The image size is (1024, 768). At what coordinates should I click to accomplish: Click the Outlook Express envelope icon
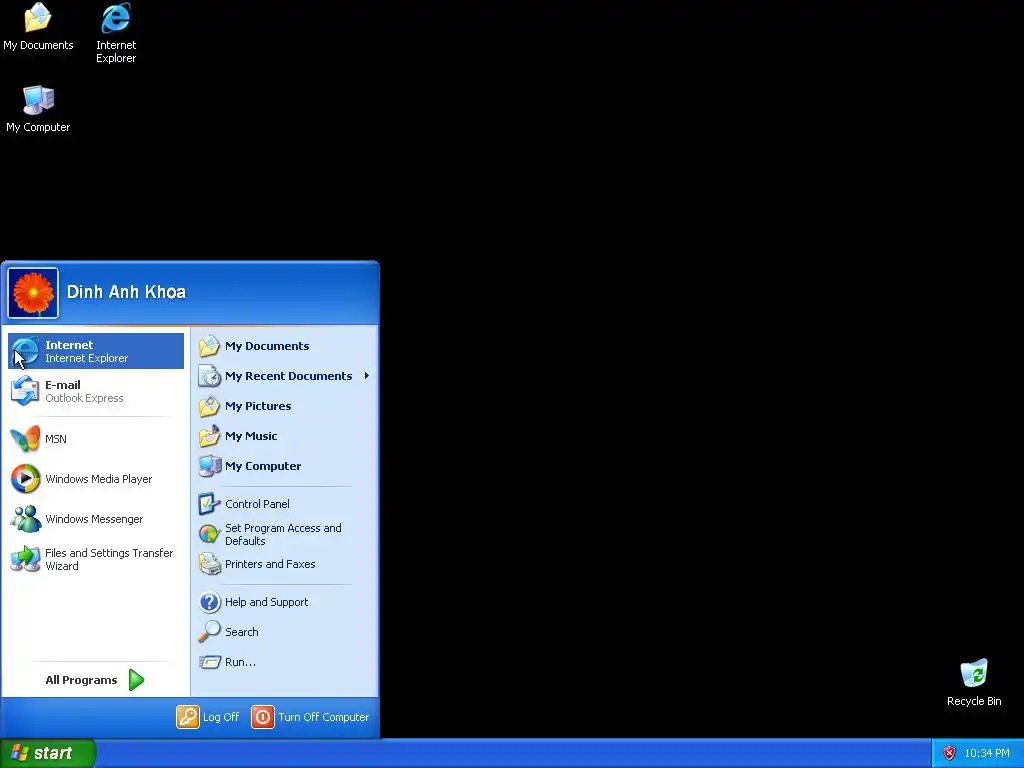[25, 391]
